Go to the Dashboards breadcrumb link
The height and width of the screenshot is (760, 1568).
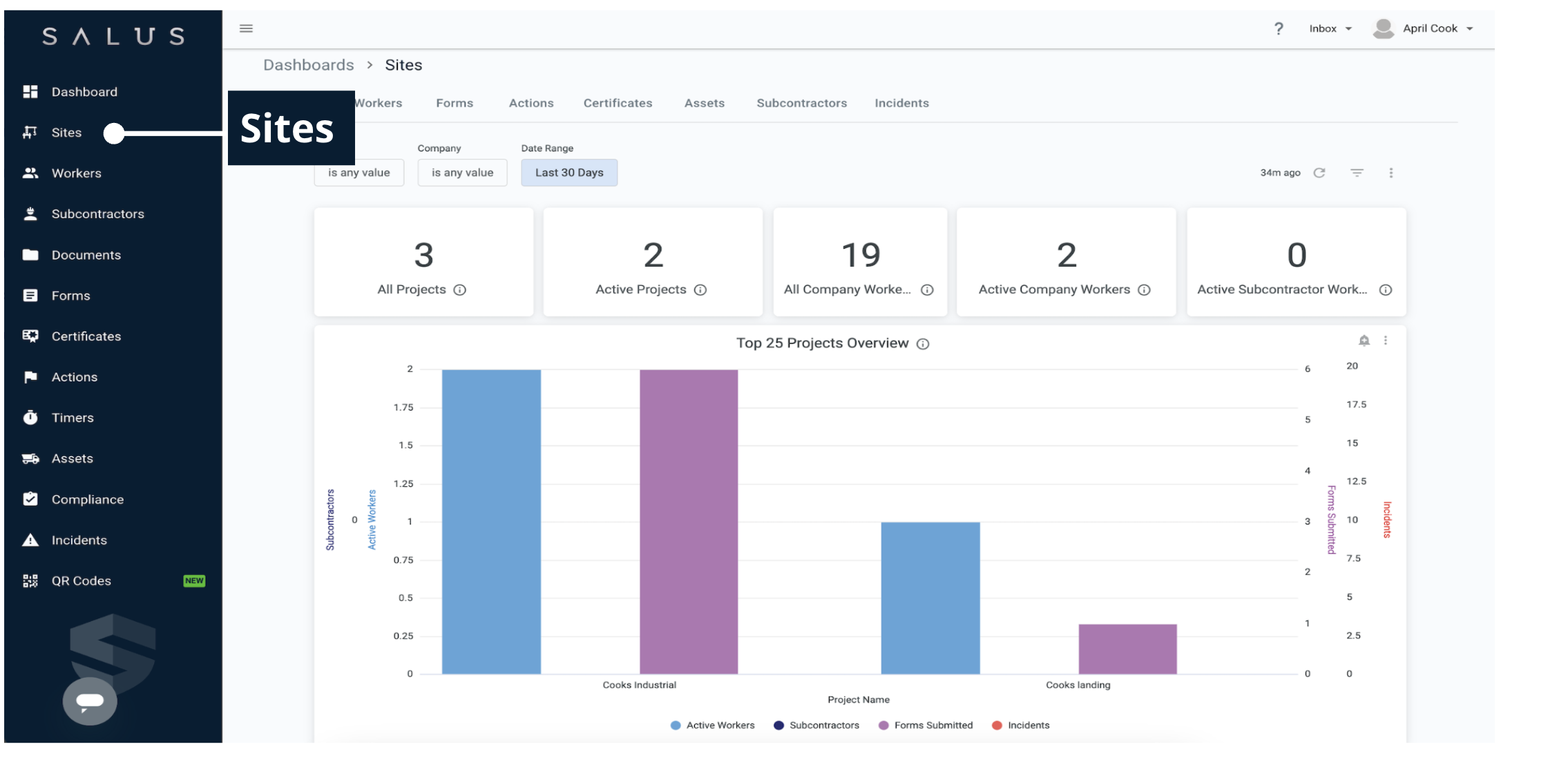point(308,65)
